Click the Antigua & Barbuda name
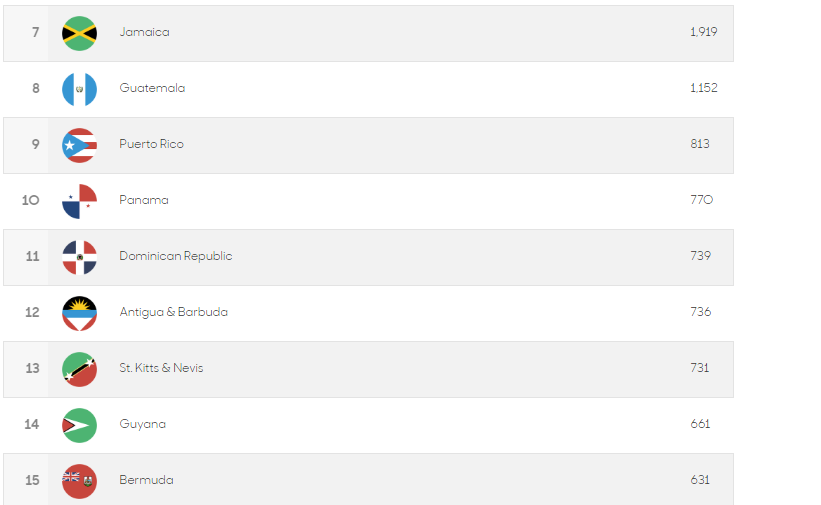The image size is (821, 505). (x=174, y=312)
